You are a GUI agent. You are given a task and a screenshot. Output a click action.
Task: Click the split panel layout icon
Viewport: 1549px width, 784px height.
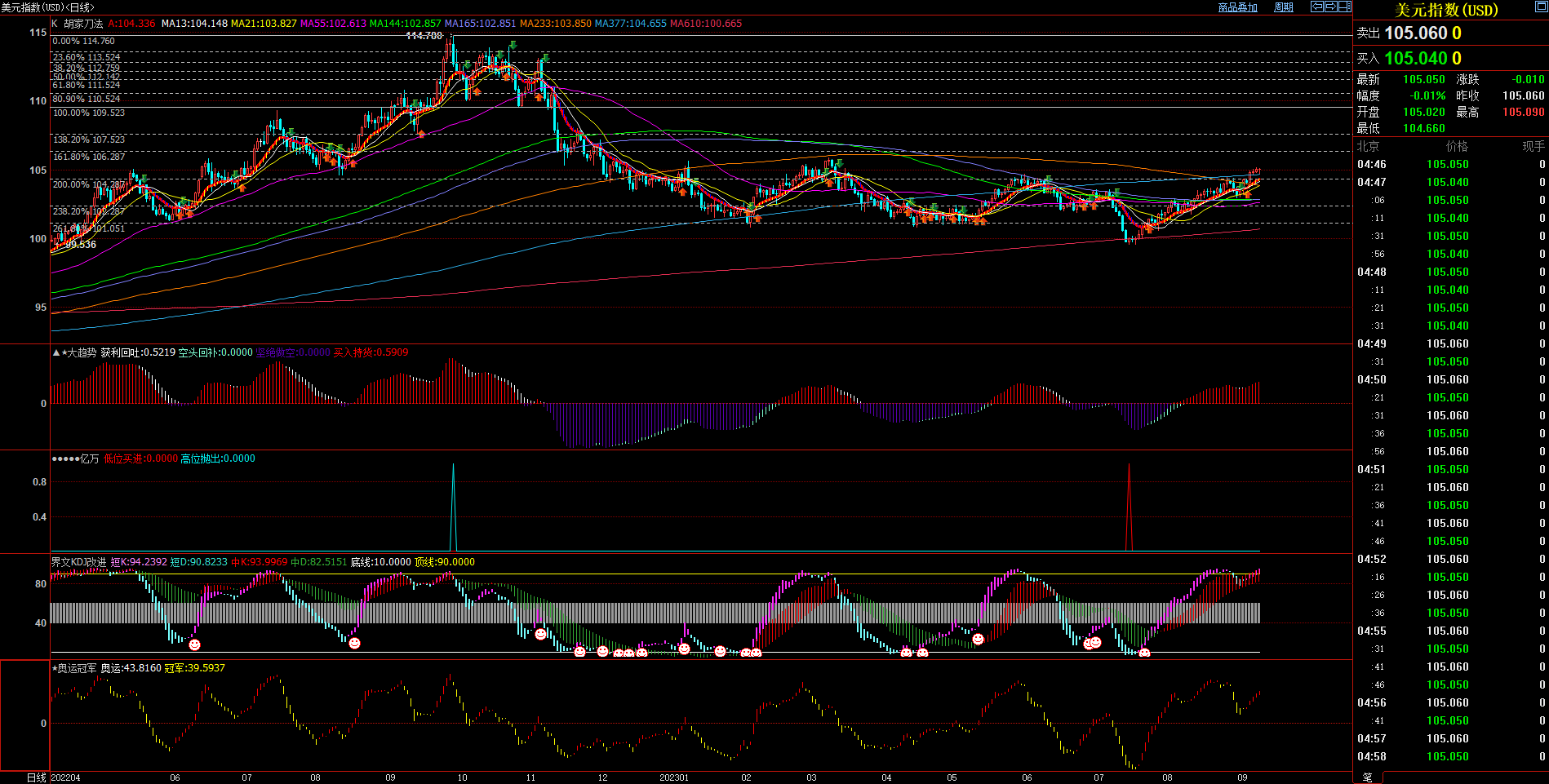[x=1345, y=7]
